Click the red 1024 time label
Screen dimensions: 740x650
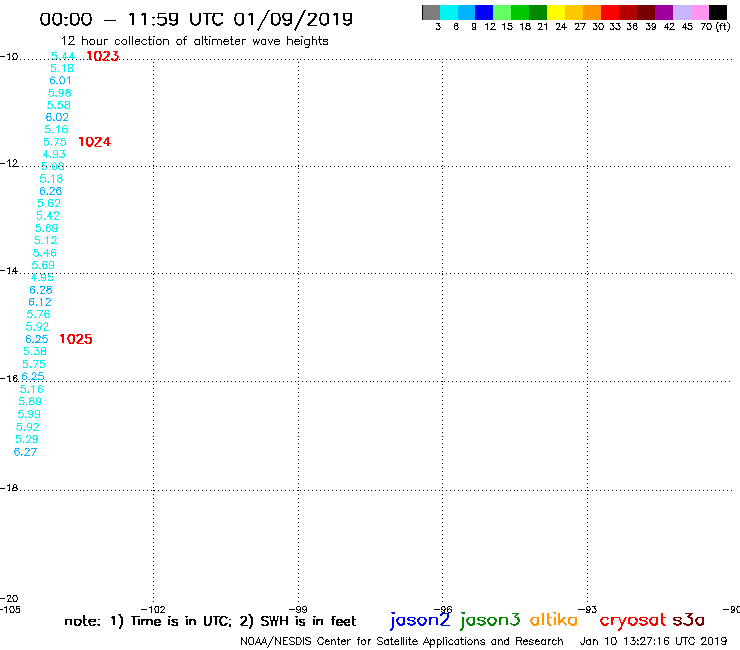point(94,142)
